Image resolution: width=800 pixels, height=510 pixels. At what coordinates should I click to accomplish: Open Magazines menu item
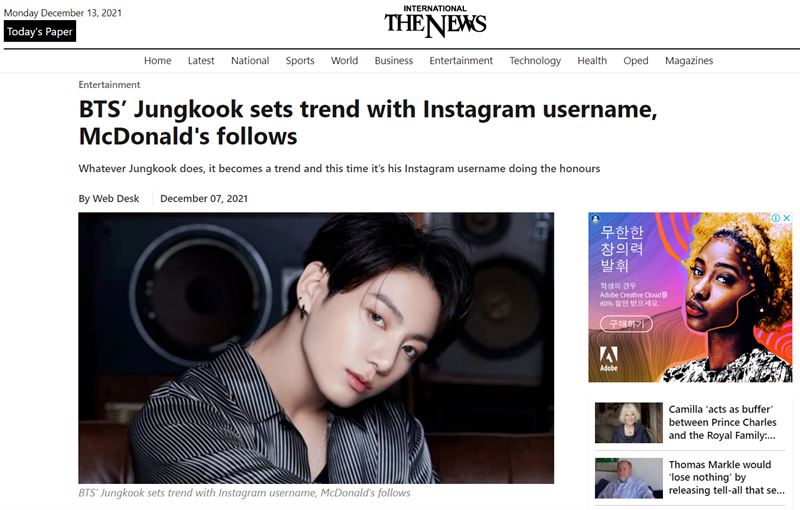click(x=689, y=61)
